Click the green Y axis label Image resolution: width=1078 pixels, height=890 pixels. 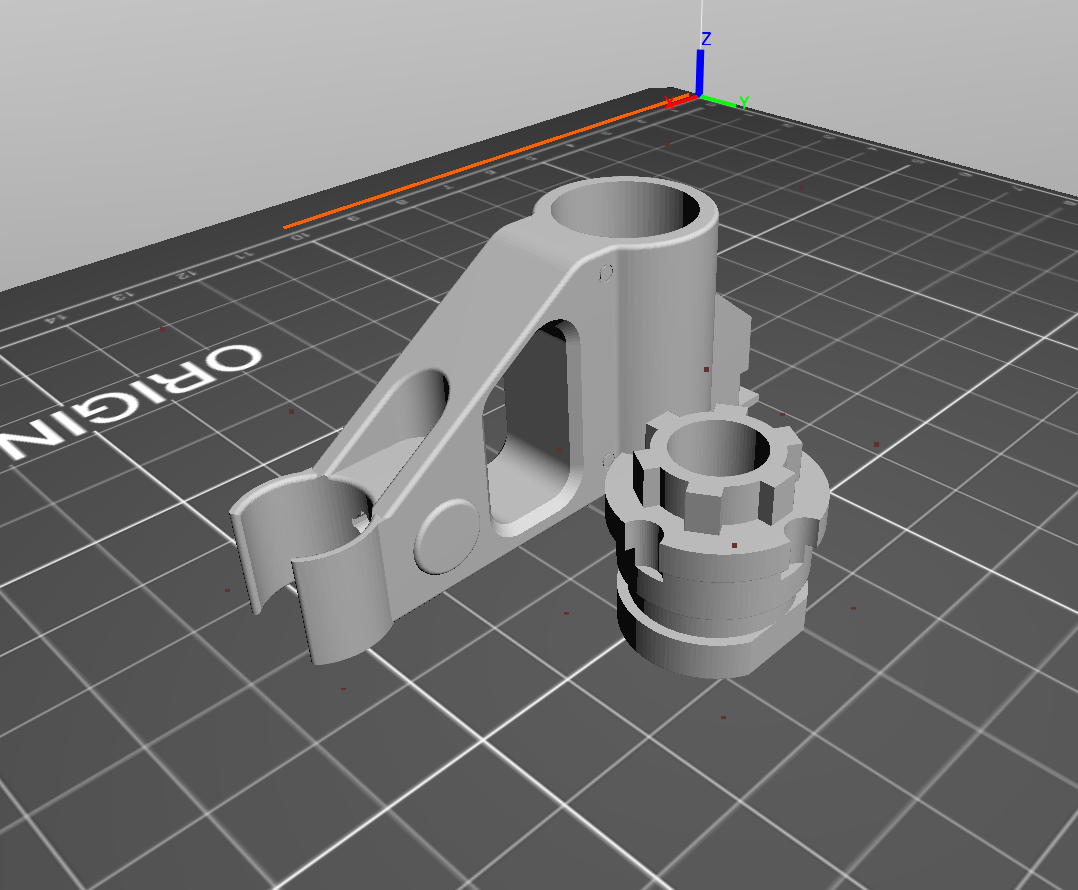742,103
